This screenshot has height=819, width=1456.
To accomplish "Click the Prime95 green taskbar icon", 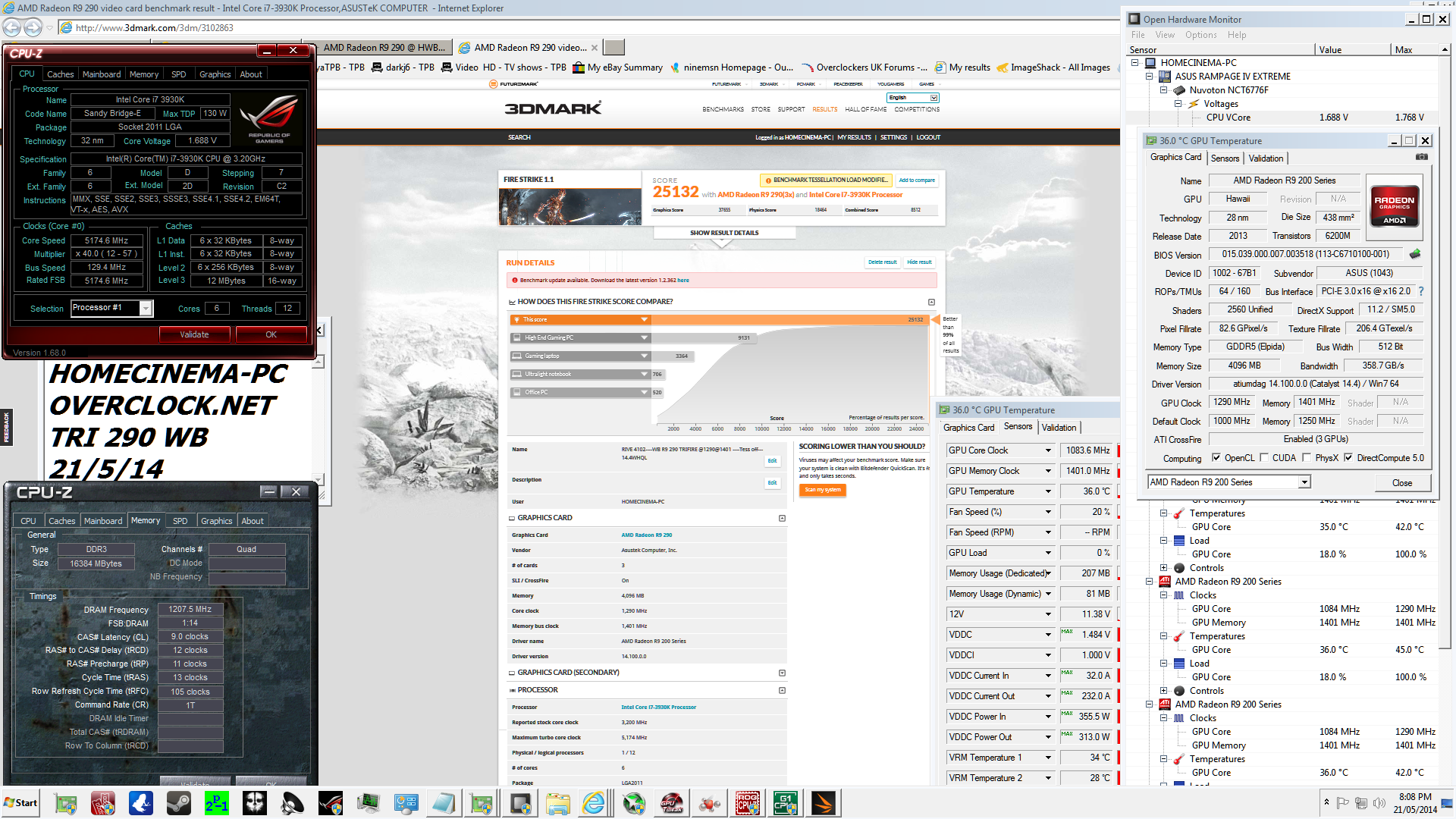I will (x=217, y=803).
